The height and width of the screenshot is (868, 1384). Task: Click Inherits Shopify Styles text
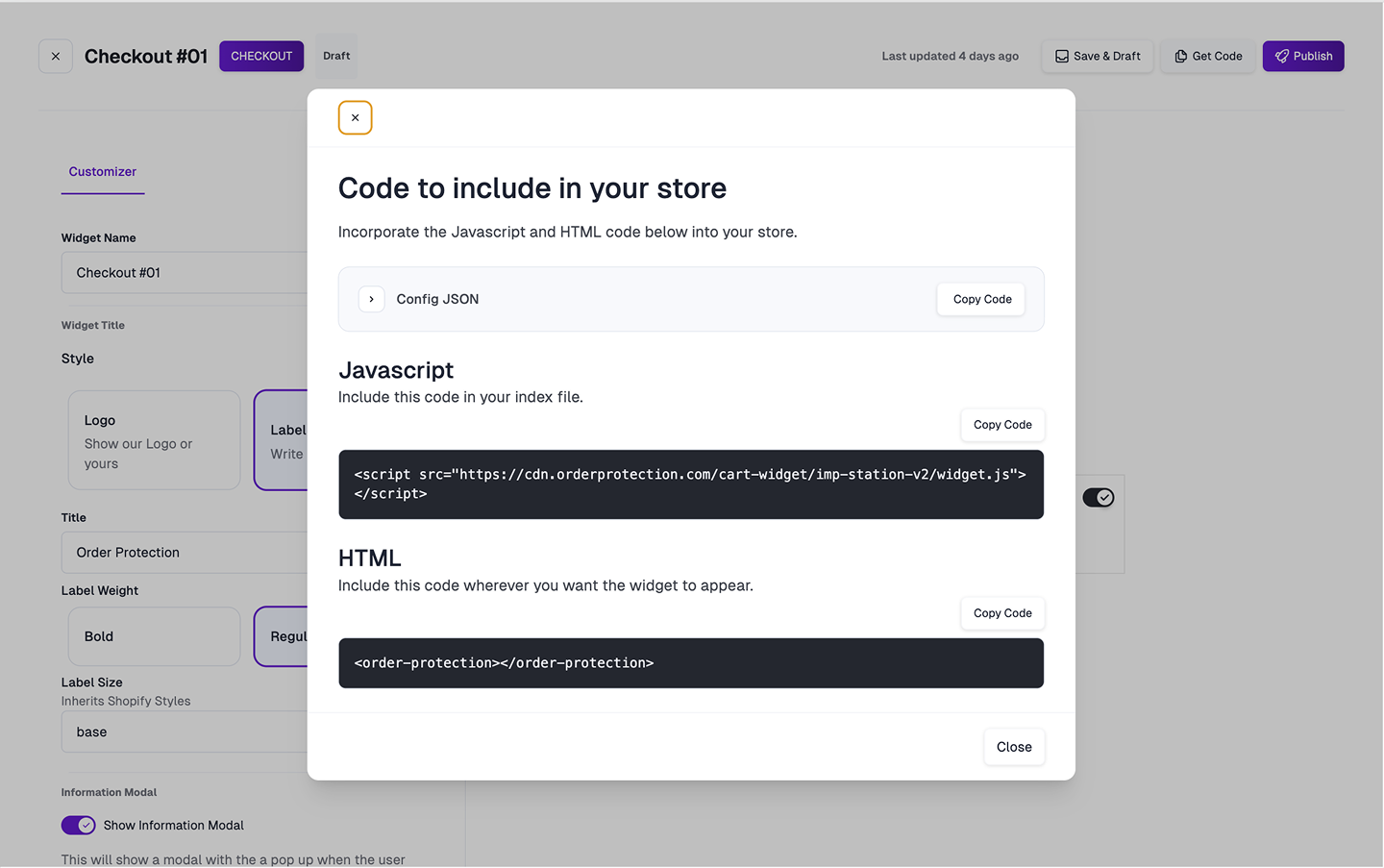click(126, 702)
